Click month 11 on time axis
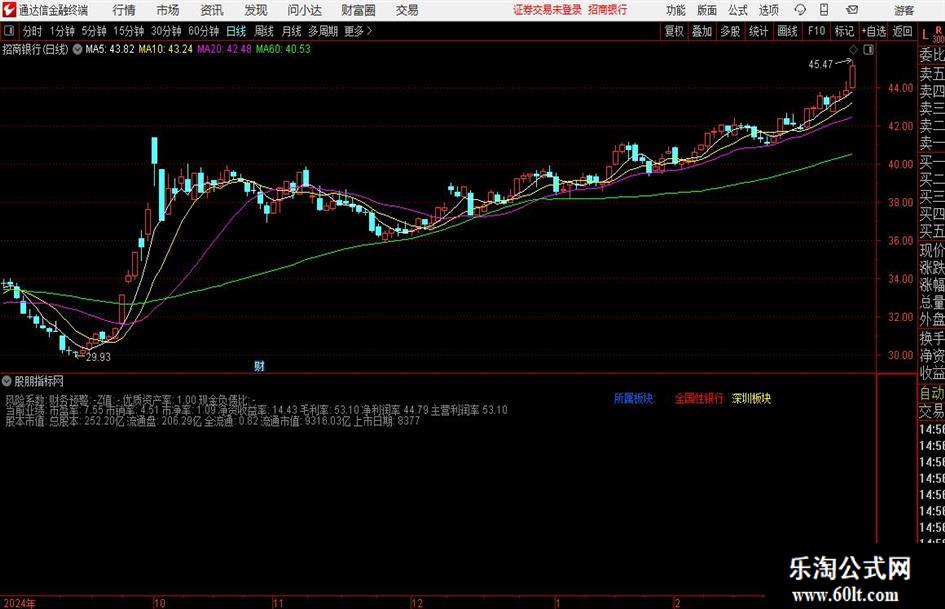This screenshot has width=945, height=609. (x=277, y=603)
